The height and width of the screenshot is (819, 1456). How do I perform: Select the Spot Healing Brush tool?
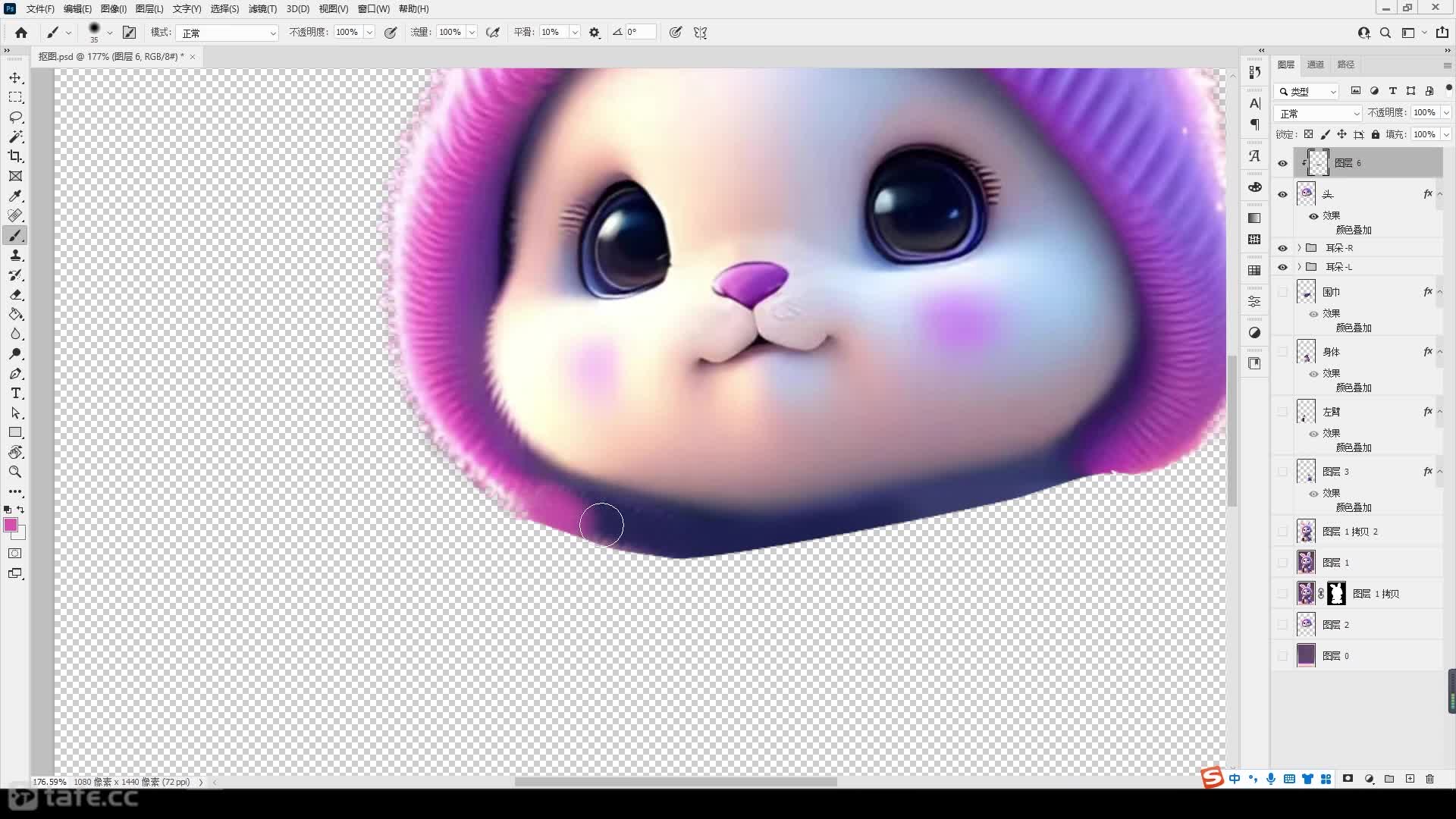[x=15, y=215]
